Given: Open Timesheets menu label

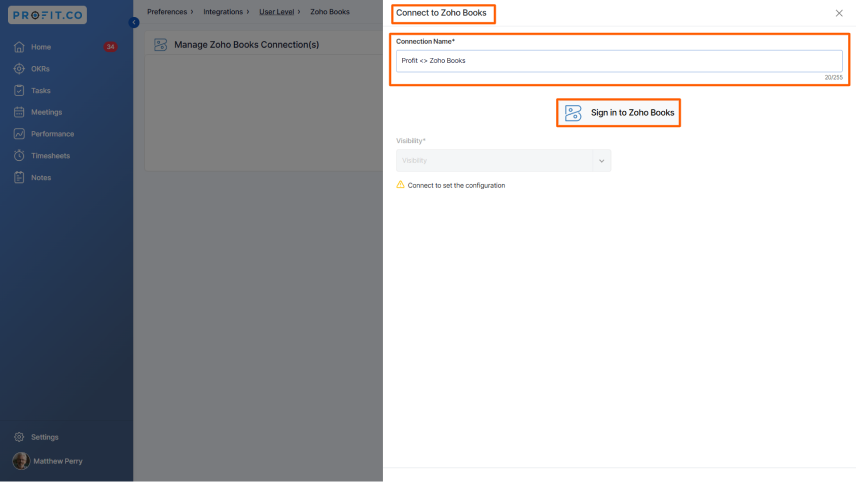Looking at the screenshot, I should (50, 156).
